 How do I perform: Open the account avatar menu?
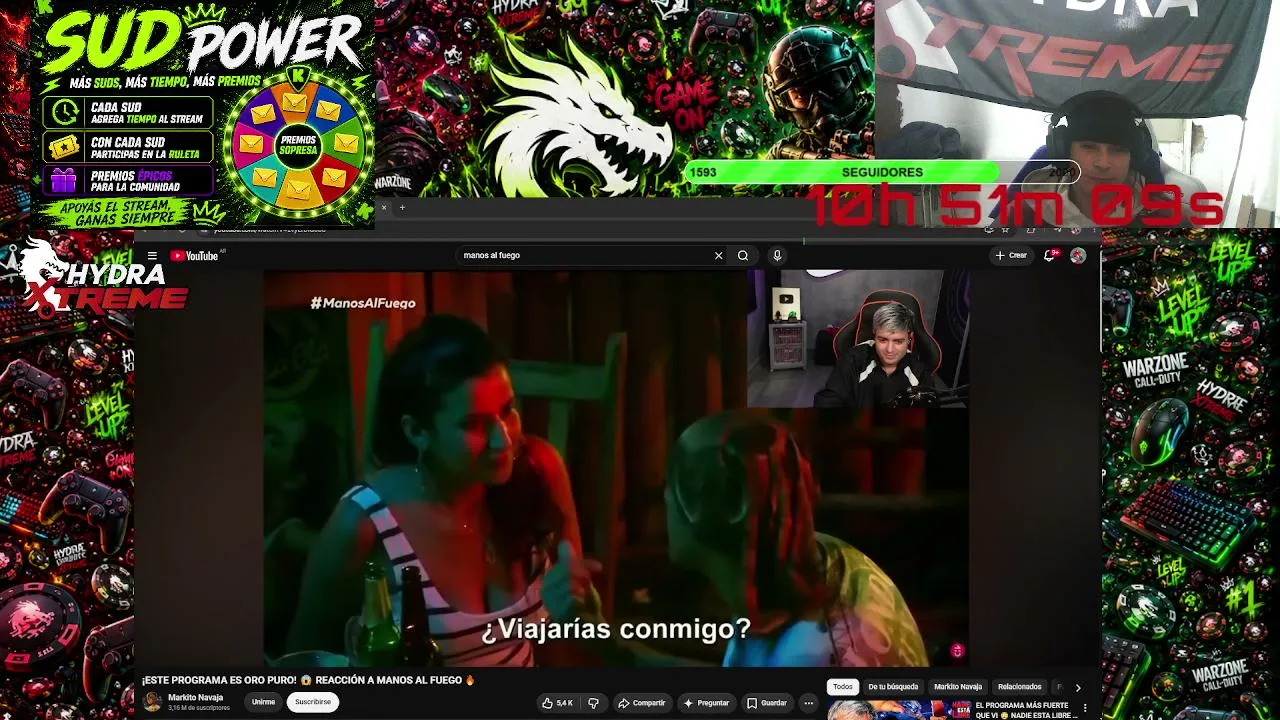[x=1078, y=256]
